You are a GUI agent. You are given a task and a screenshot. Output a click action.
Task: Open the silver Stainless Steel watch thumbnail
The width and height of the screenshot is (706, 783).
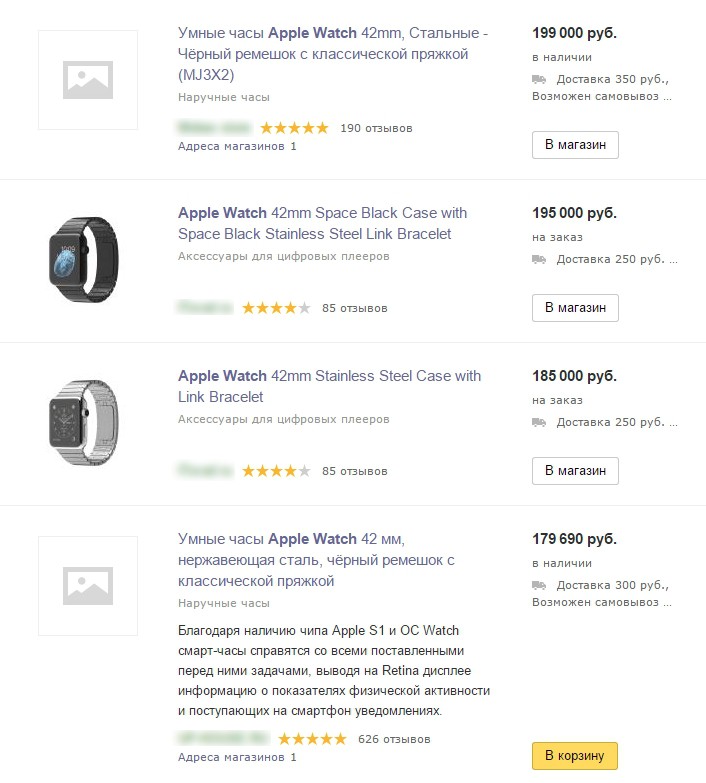pyautogui.click(x=82, y=423)
